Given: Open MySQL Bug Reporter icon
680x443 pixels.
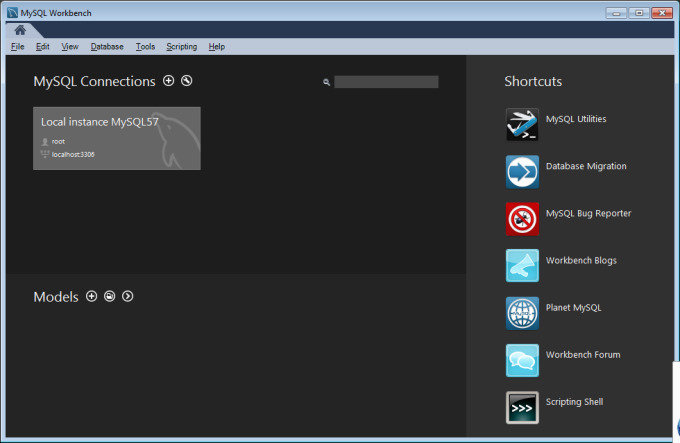Looking at the screenshot, I should 522,219.
